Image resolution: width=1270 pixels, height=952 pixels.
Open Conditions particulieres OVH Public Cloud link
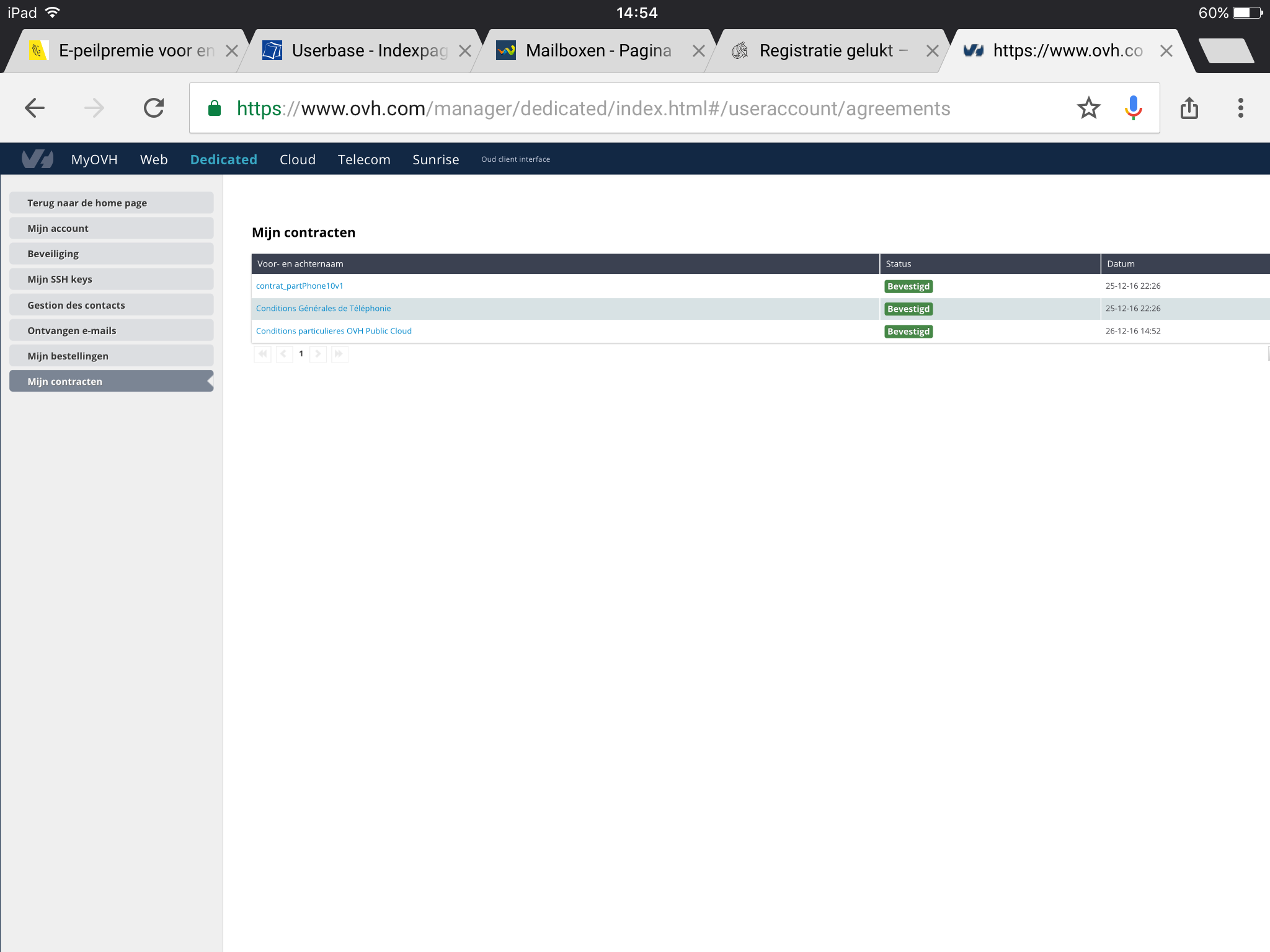pyautogui.click(x=334, y=331)
